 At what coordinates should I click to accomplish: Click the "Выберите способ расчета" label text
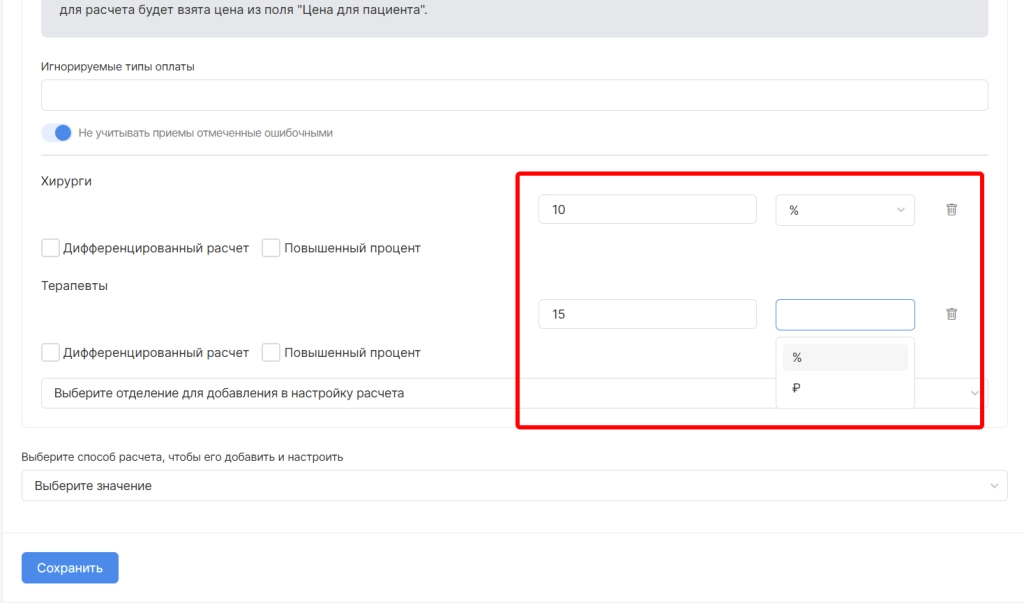tap(182, 457)
